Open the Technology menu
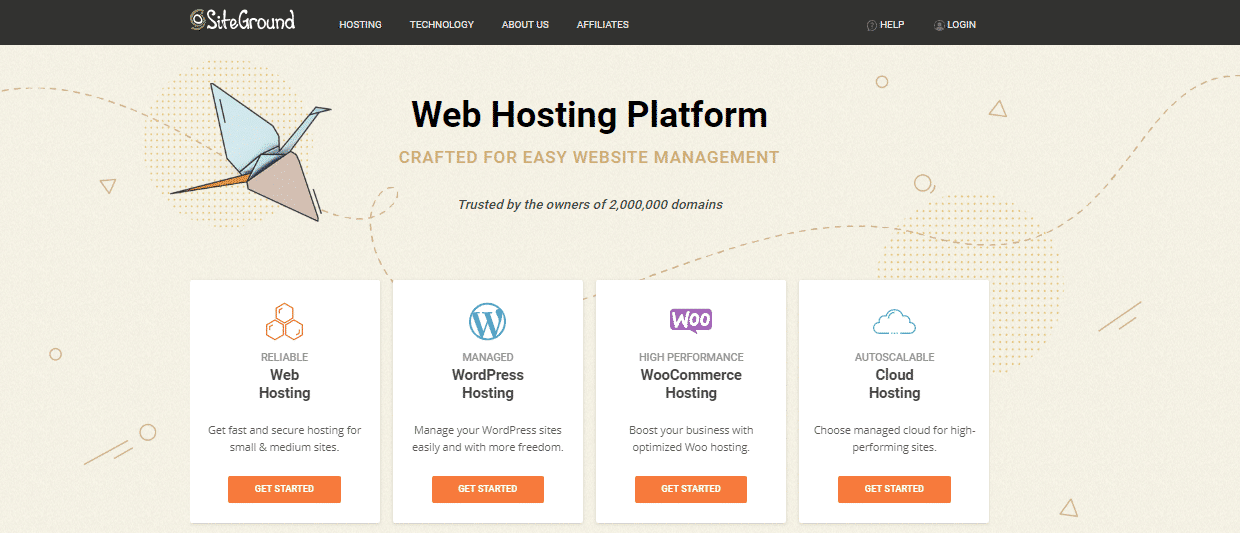The width and height of the screenshot is (1240, 533). click(x=442, y=25)
